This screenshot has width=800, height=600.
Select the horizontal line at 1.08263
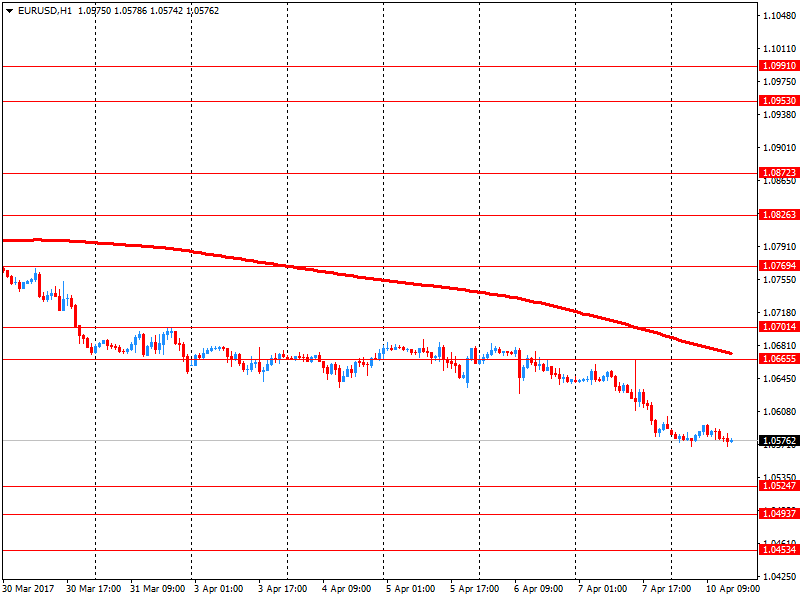[380, 215]
